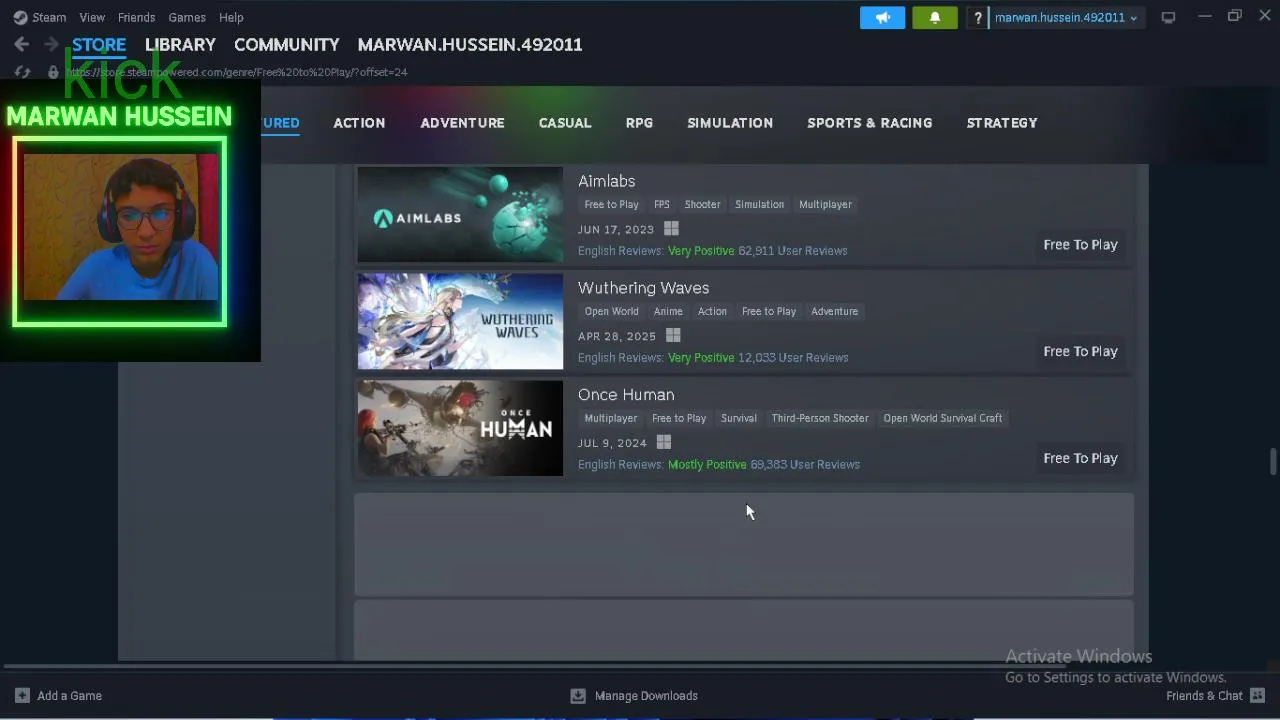The height and width of the screenshot is (720, 1280).
Task: Click Free To Play button for Aimlabs
Action: (1080, 244)
